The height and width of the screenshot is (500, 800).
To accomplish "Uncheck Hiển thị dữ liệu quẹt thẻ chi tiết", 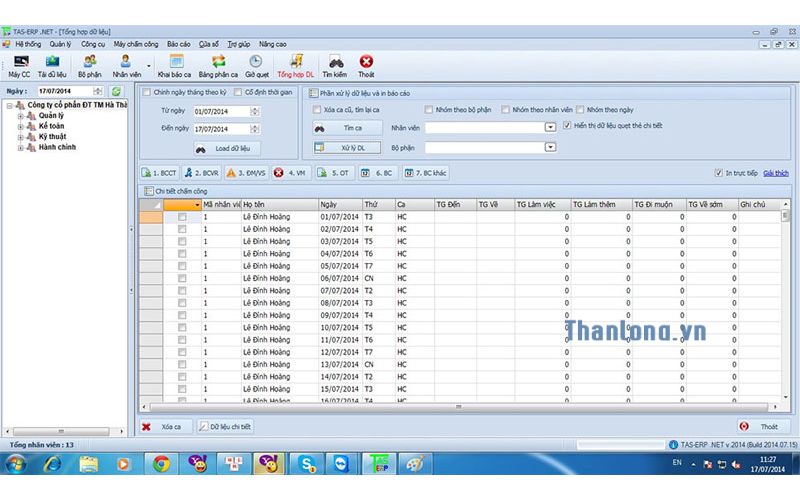I will point(567,126).
